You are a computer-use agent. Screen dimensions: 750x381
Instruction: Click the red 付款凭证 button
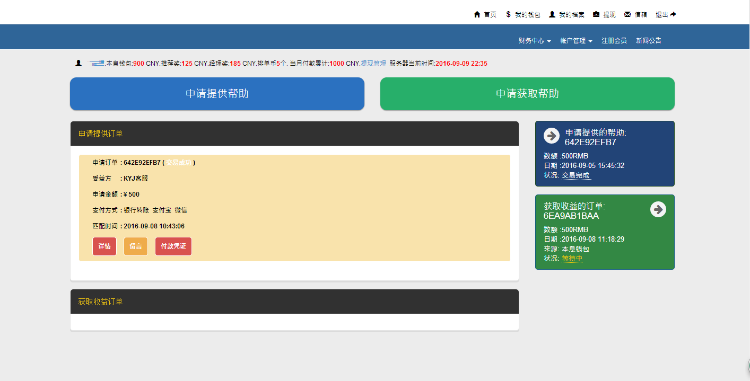[x=173, y=246]
